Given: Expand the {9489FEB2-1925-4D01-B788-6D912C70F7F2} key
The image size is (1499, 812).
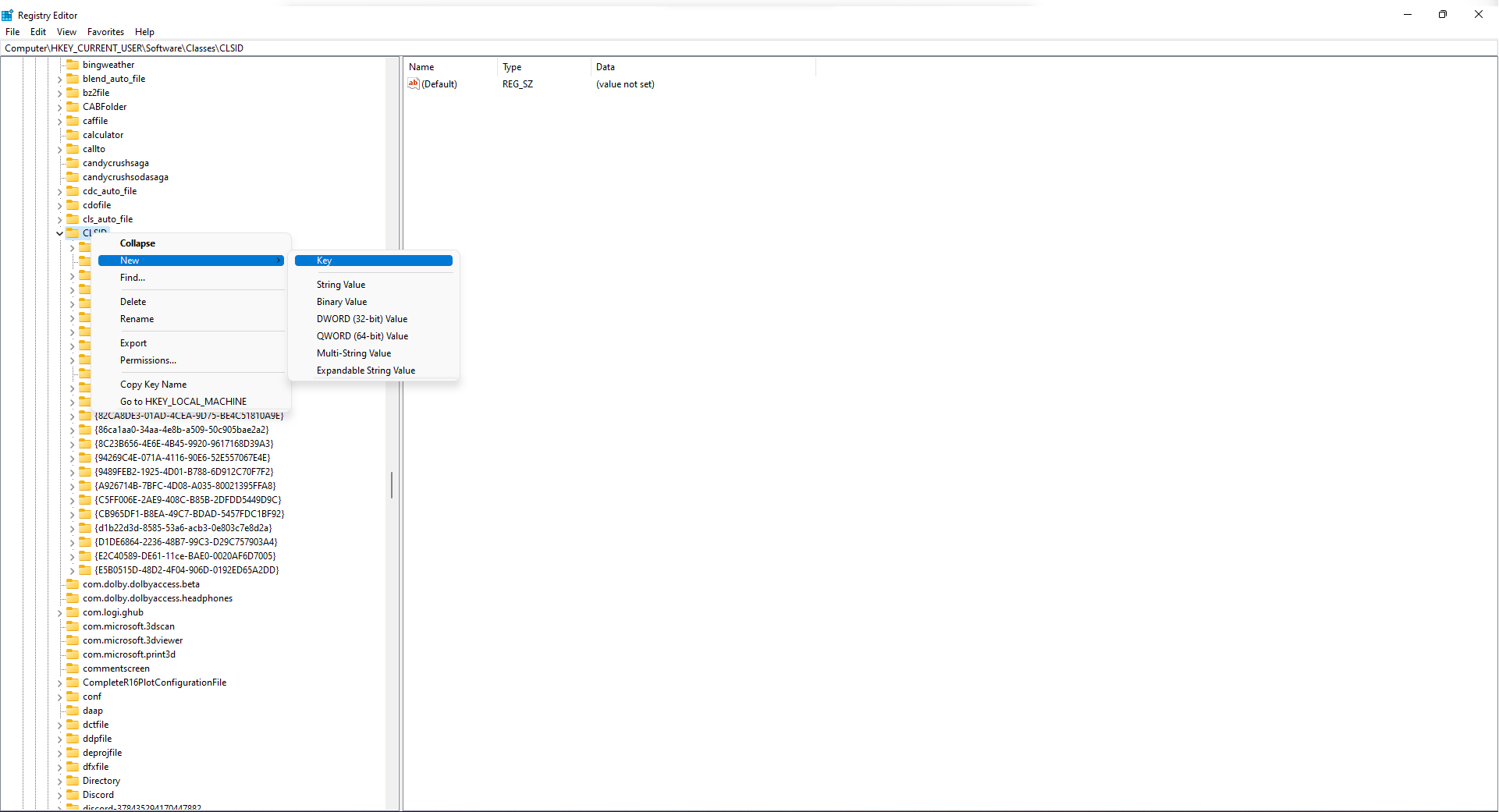Looking at the screenshot, I should tap(72, 472).
